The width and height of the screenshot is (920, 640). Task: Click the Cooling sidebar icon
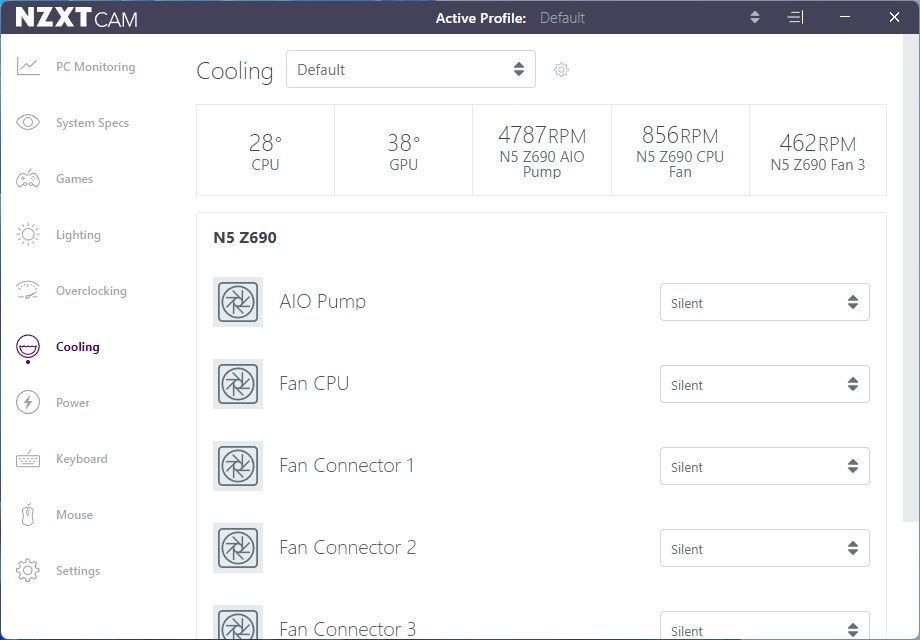point(28,348)
